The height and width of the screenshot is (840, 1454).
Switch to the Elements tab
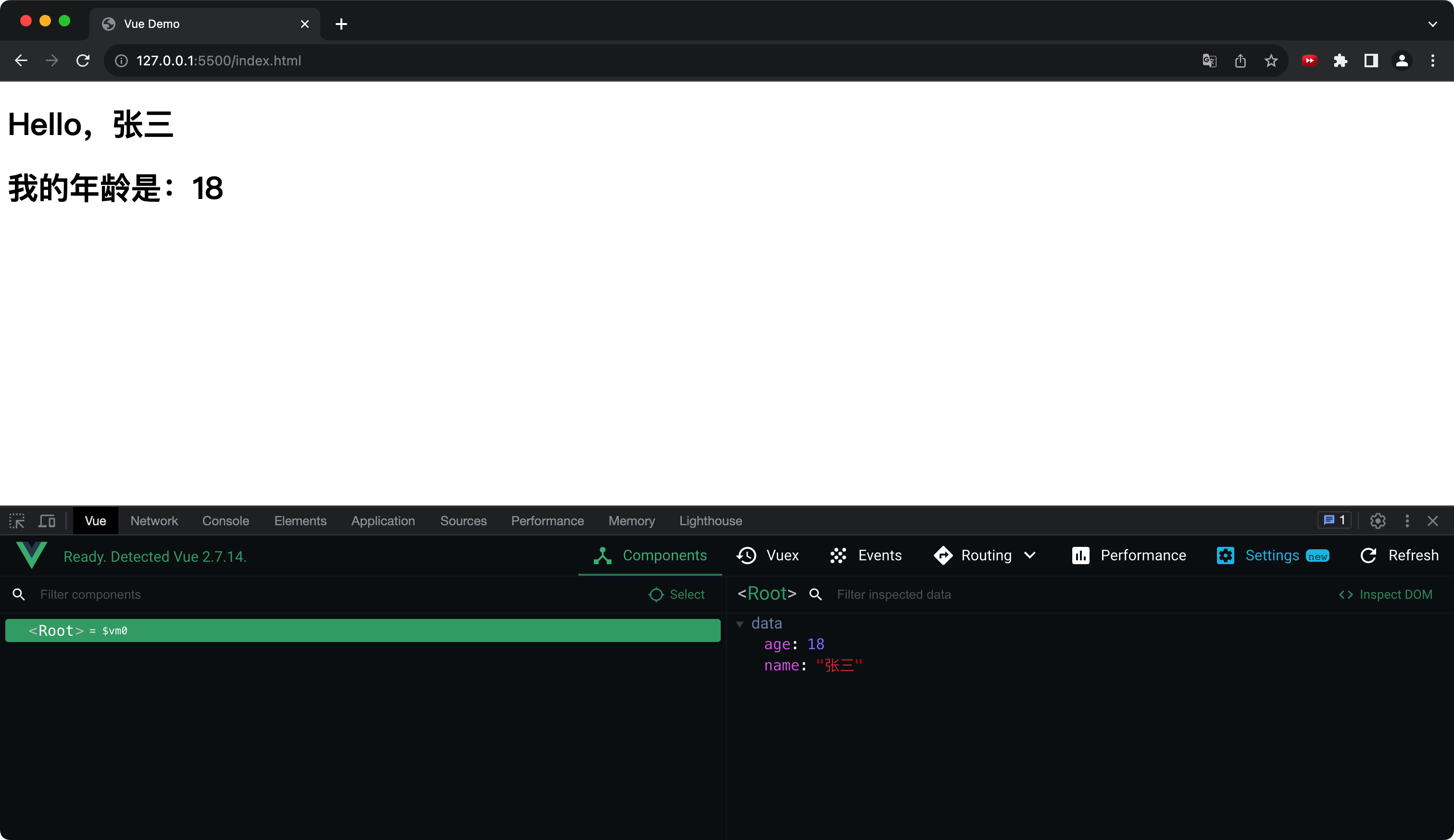click(300, 521)
